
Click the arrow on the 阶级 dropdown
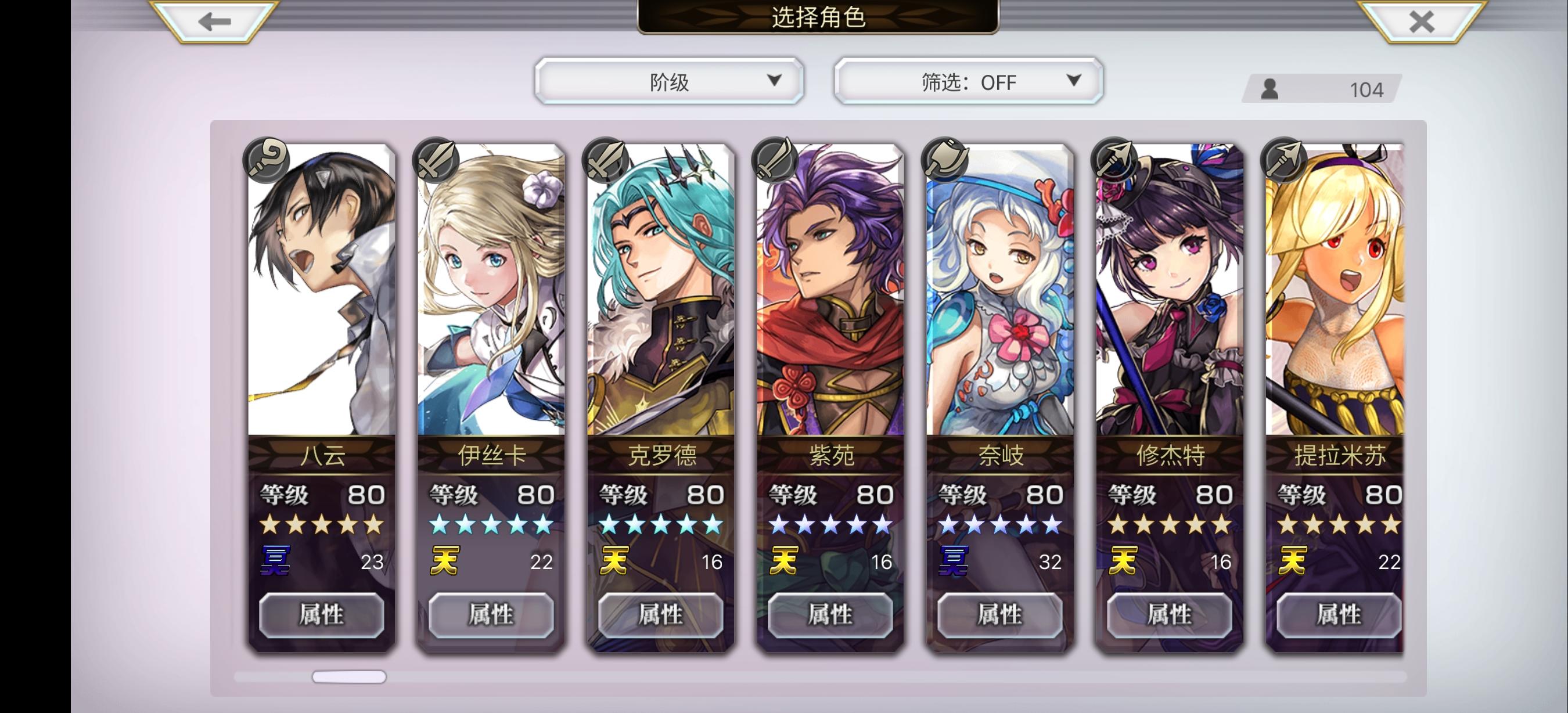click(x=774, y=80)
